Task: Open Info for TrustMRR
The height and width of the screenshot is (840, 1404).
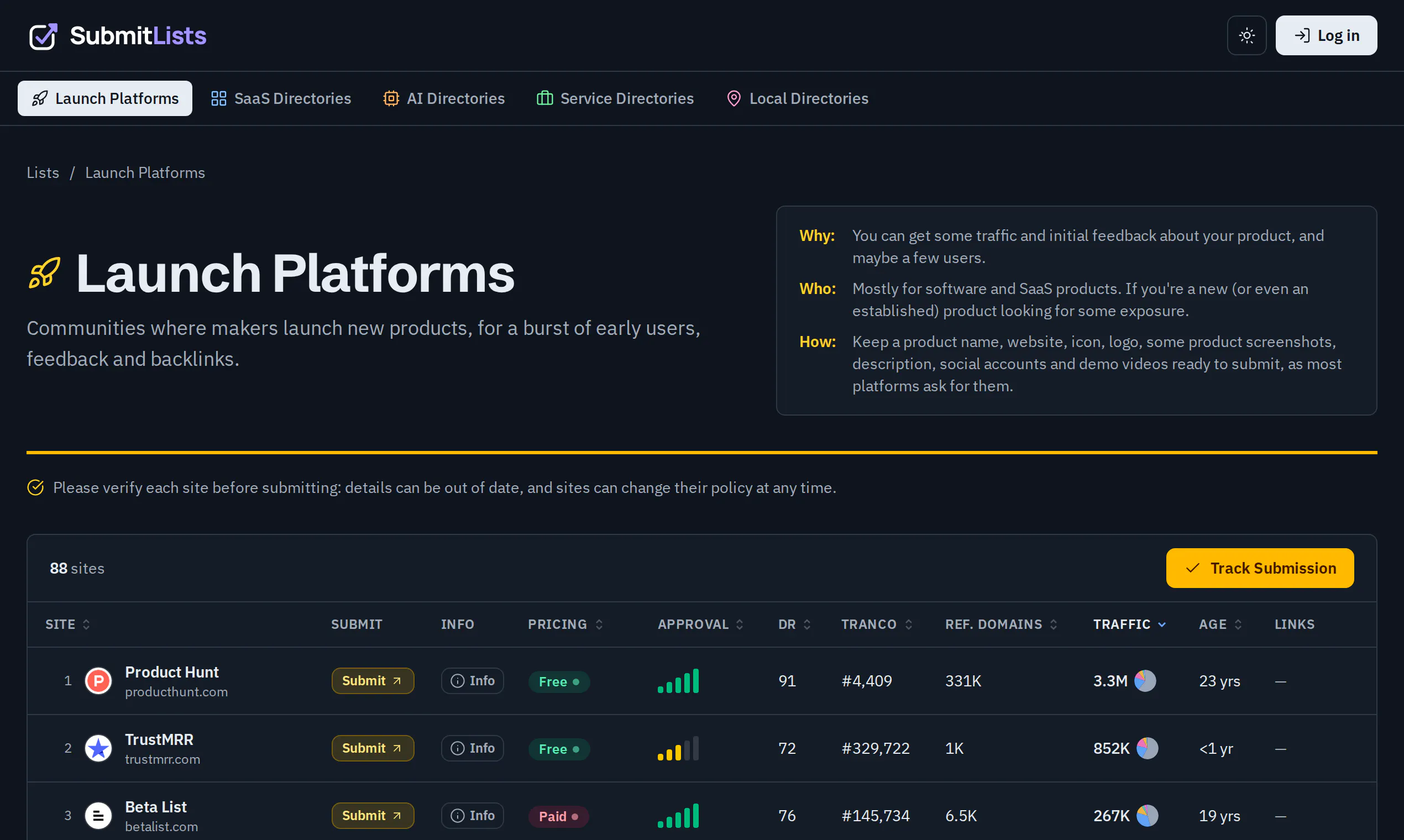Action: click(x=472, y=748)
